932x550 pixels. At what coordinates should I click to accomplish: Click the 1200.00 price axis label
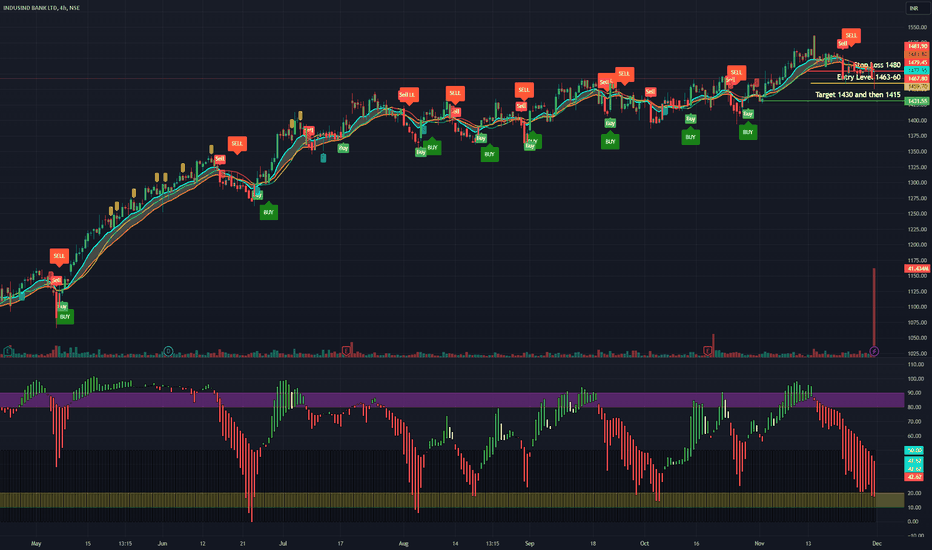[917, 245]
